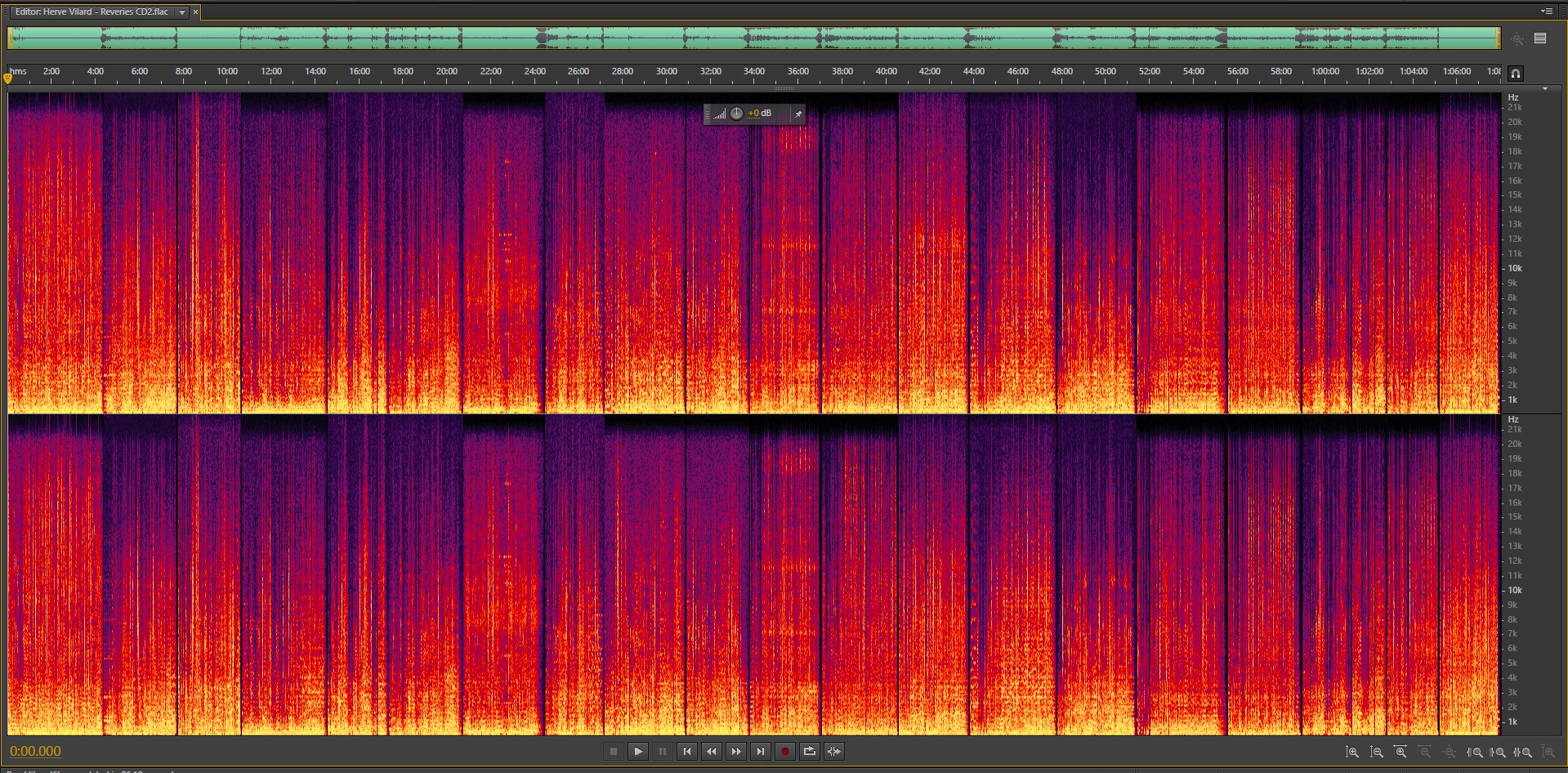Click the 30:00 mark on the timeline ruler

coord(666,74)
